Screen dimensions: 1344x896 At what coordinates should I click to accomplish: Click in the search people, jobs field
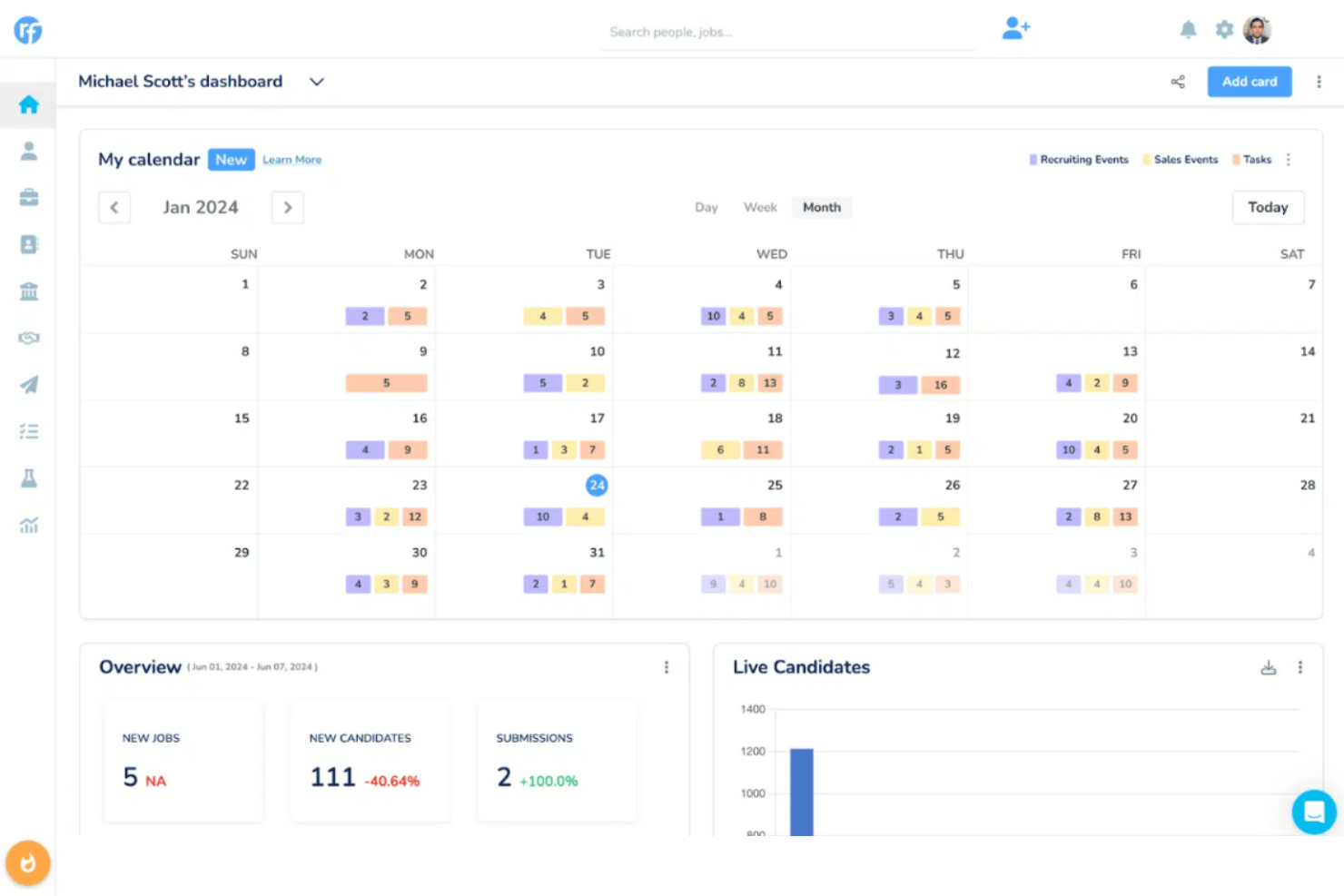787,32
